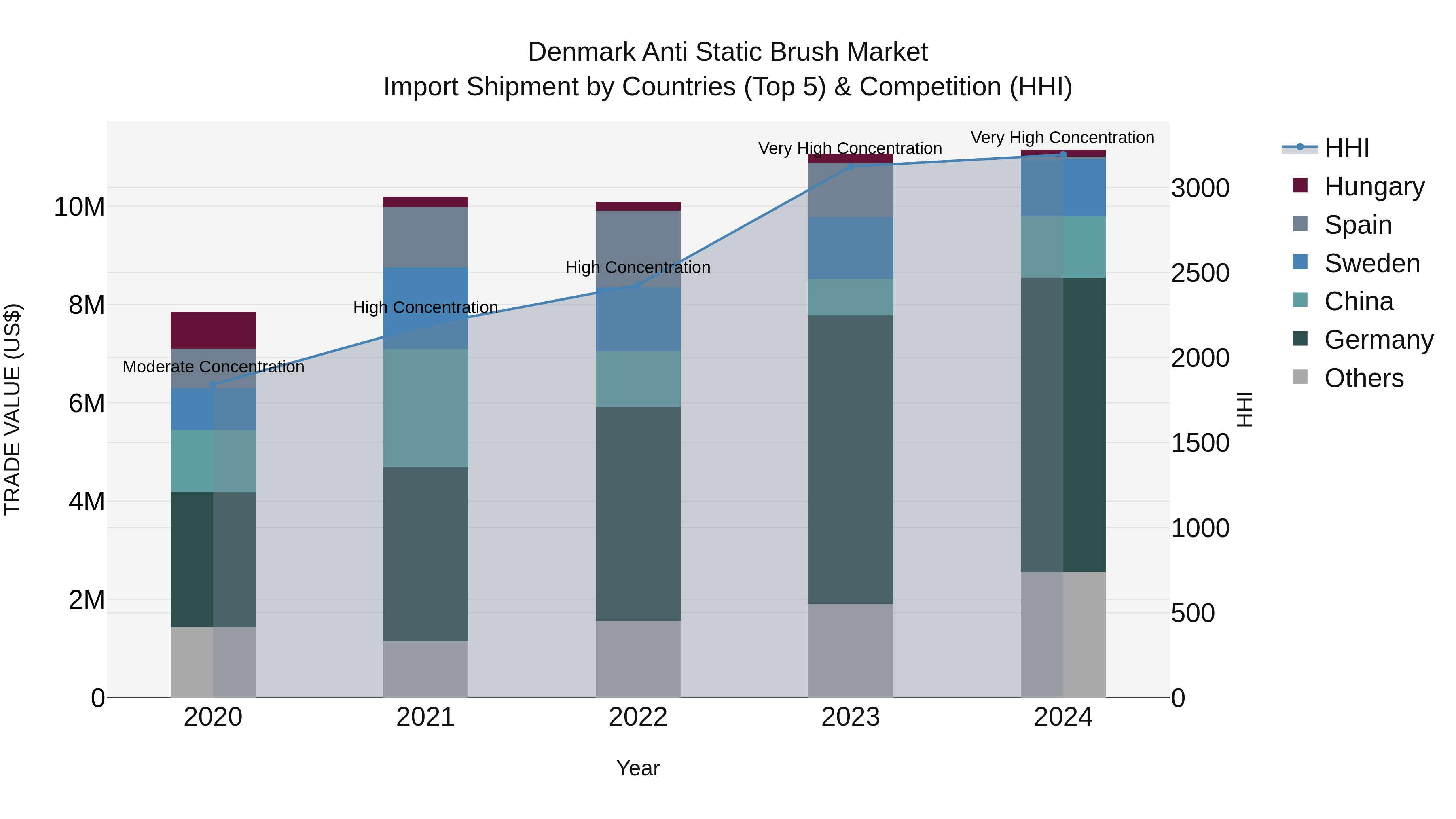The width and height of the screenshot is (1456, 819).
Task: Click the TRADE VALUE (US$) axis title
Action: (x=13, y=409)
